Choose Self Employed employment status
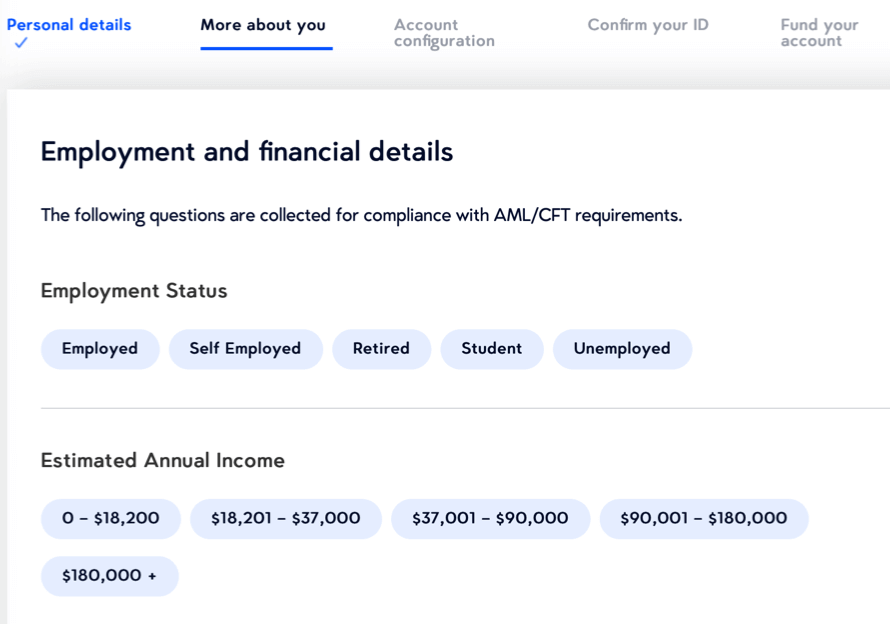Image resolution: width=890 pixels, height=624 pixels. point(245,349)
